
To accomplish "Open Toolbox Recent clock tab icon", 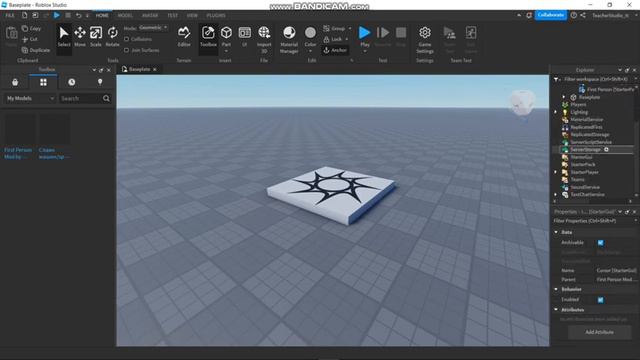I will (x=71, y=82).
